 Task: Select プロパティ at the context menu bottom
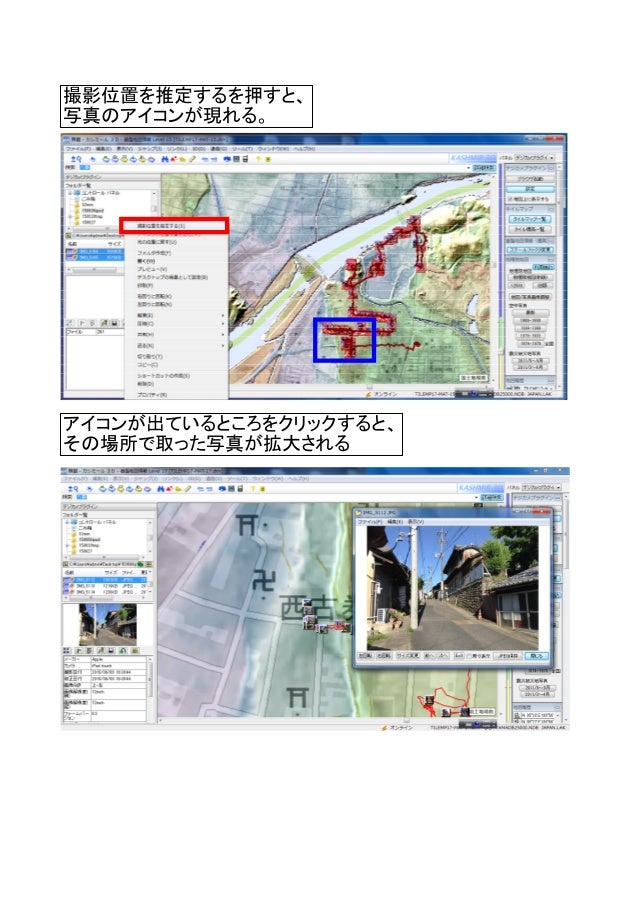[151, 395]
